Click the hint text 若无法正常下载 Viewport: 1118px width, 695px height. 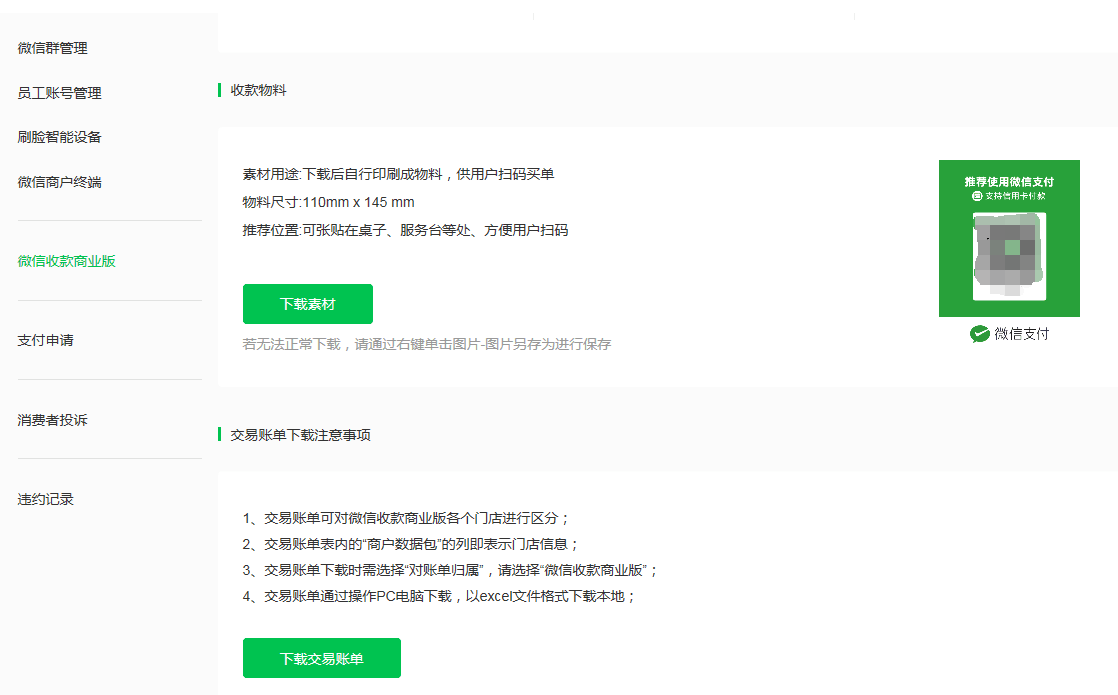(x=426, y=344)
